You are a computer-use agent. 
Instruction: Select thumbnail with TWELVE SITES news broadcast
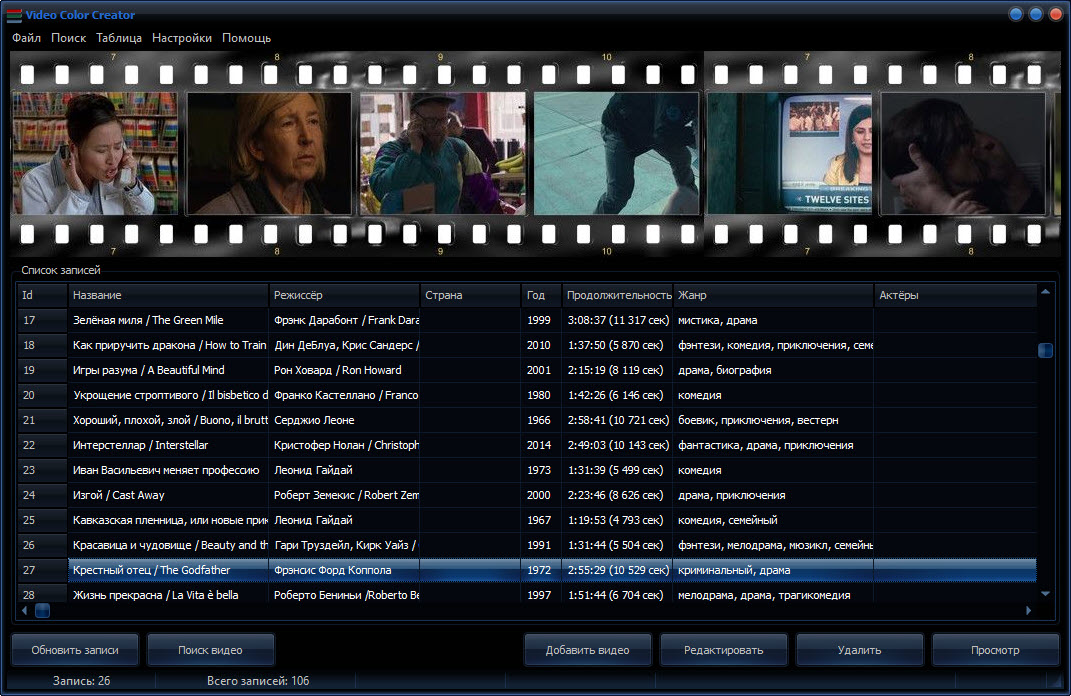pyautogui.click(x=790, y=154)
